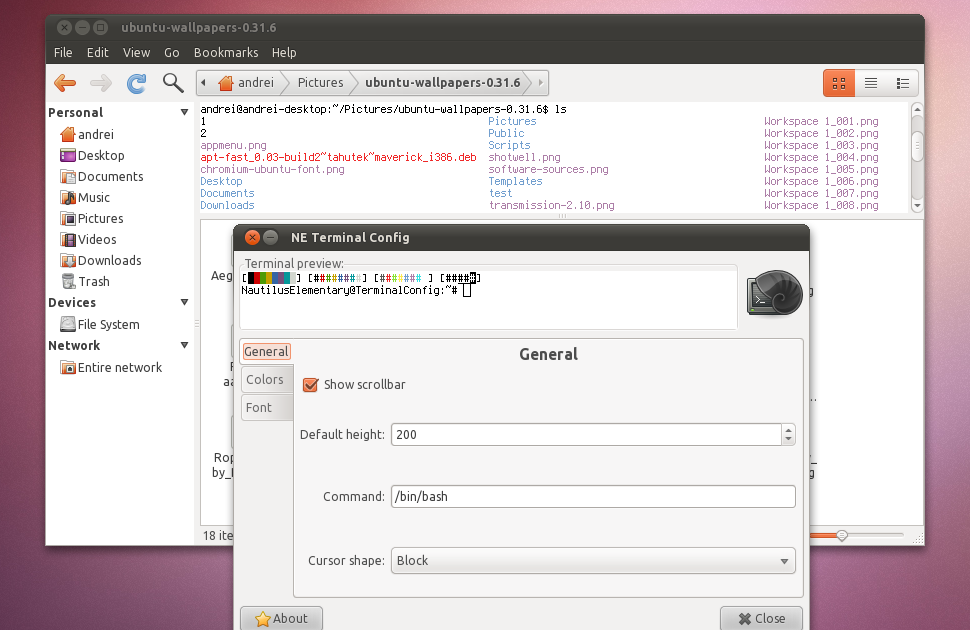Navigate back using the orange arrow icon

pyautogui.click(x=65, y=83)
